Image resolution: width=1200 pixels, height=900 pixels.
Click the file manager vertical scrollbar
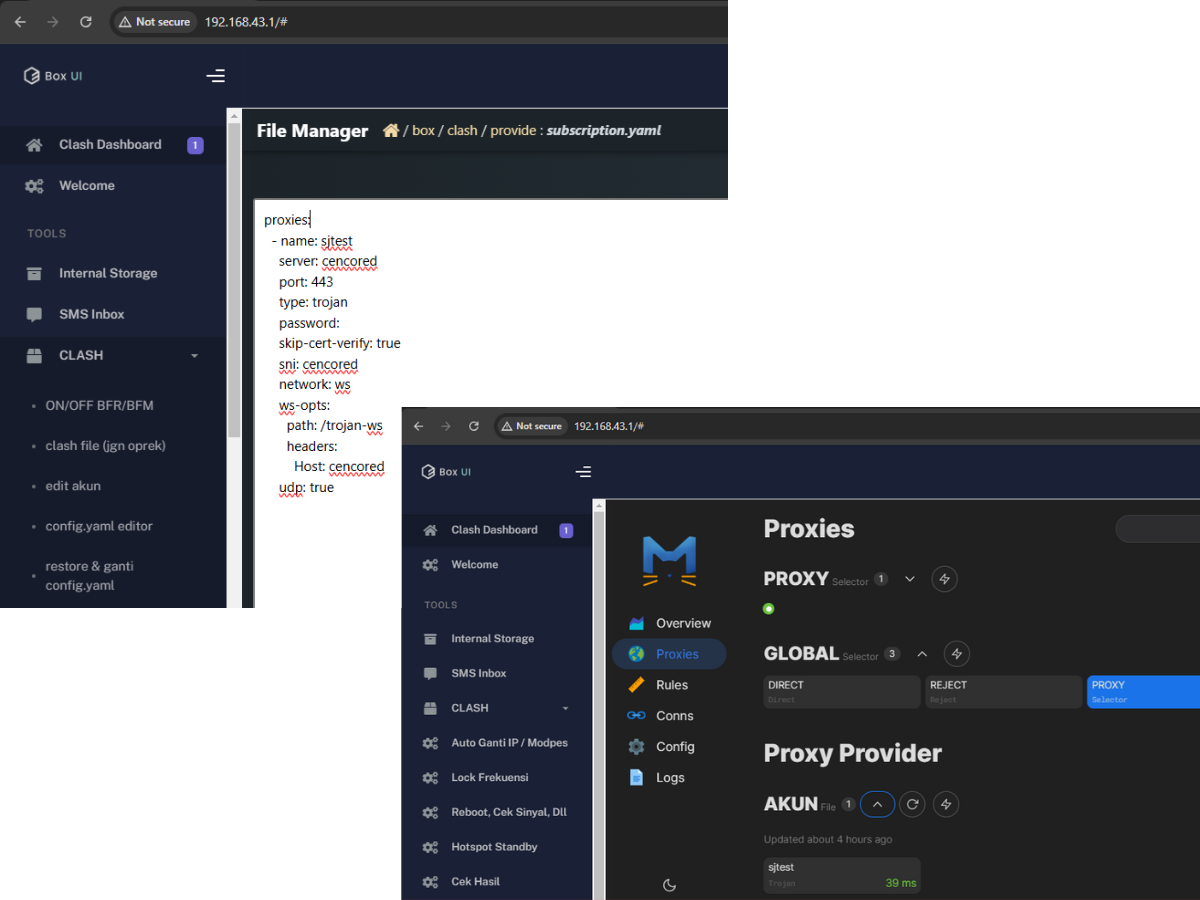pyautogui.click(x=234, y=280)
